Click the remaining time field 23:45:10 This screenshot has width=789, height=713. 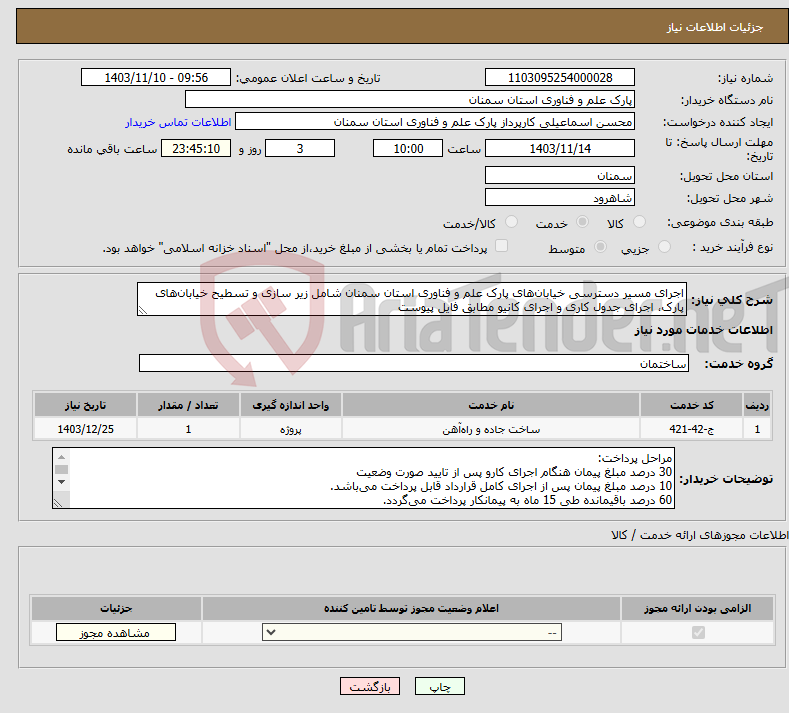[x=196, y=148]
